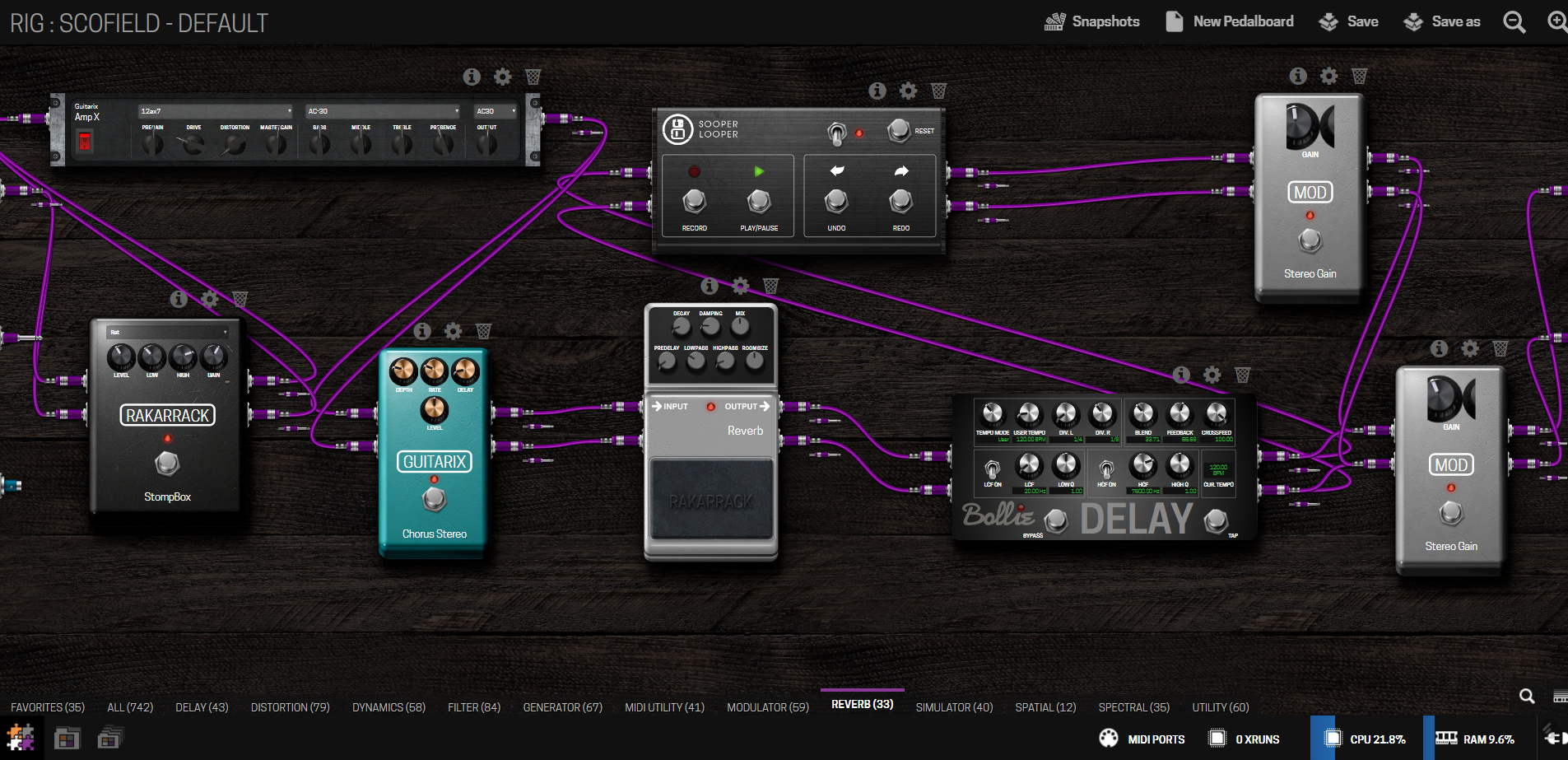Open pedalboards library icon in bottom bar
The image size is (1568, 760).
(67, 739)
